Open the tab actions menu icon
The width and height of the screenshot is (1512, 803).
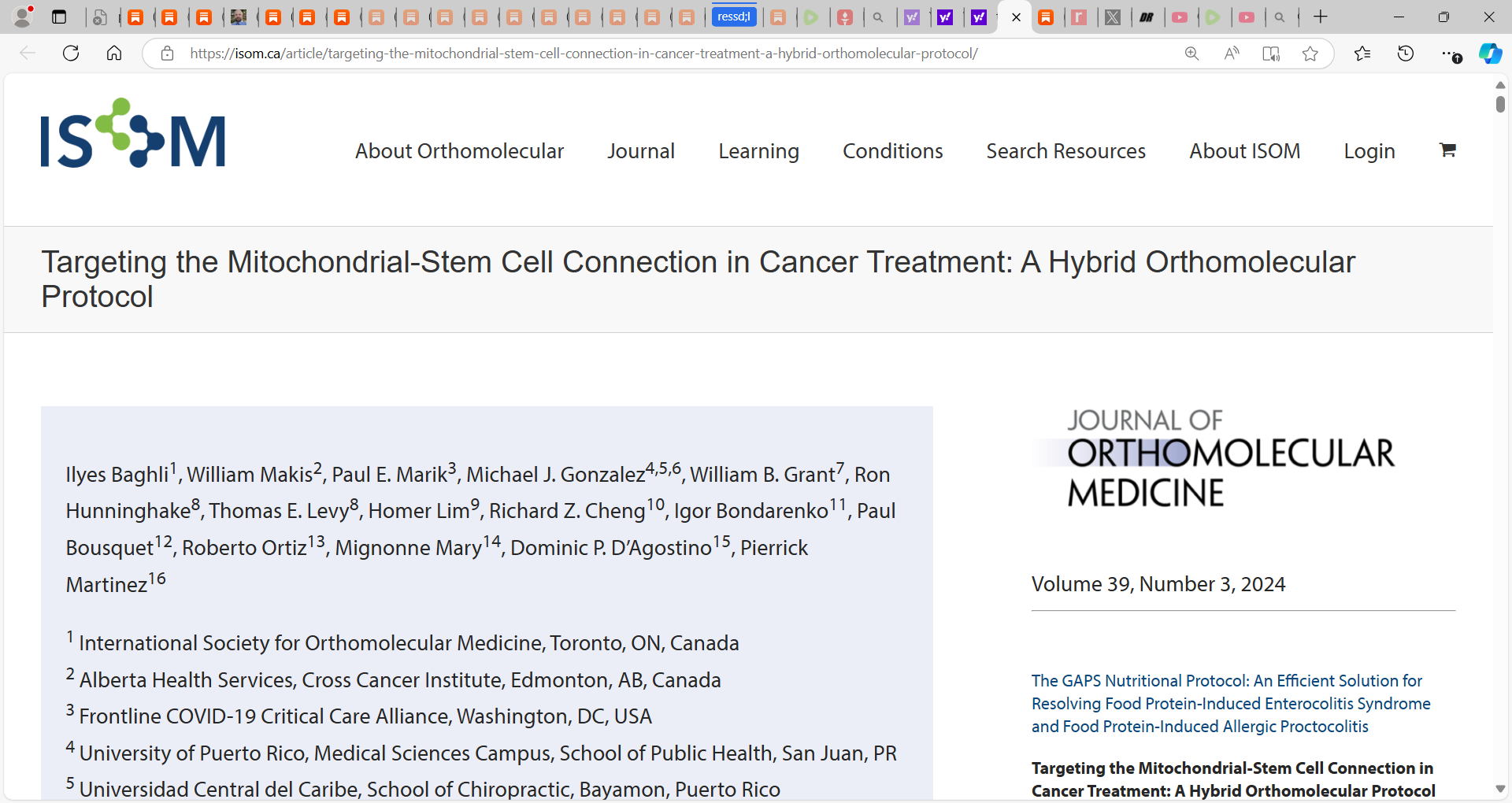coord(59,17)
